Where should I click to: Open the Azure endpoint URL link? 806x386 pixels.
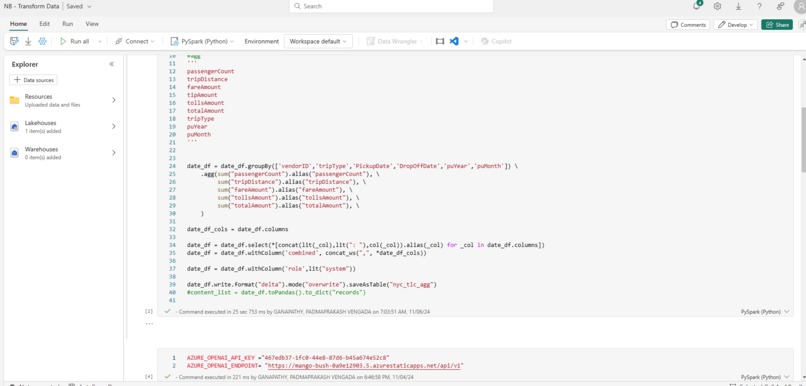[364, 365]
